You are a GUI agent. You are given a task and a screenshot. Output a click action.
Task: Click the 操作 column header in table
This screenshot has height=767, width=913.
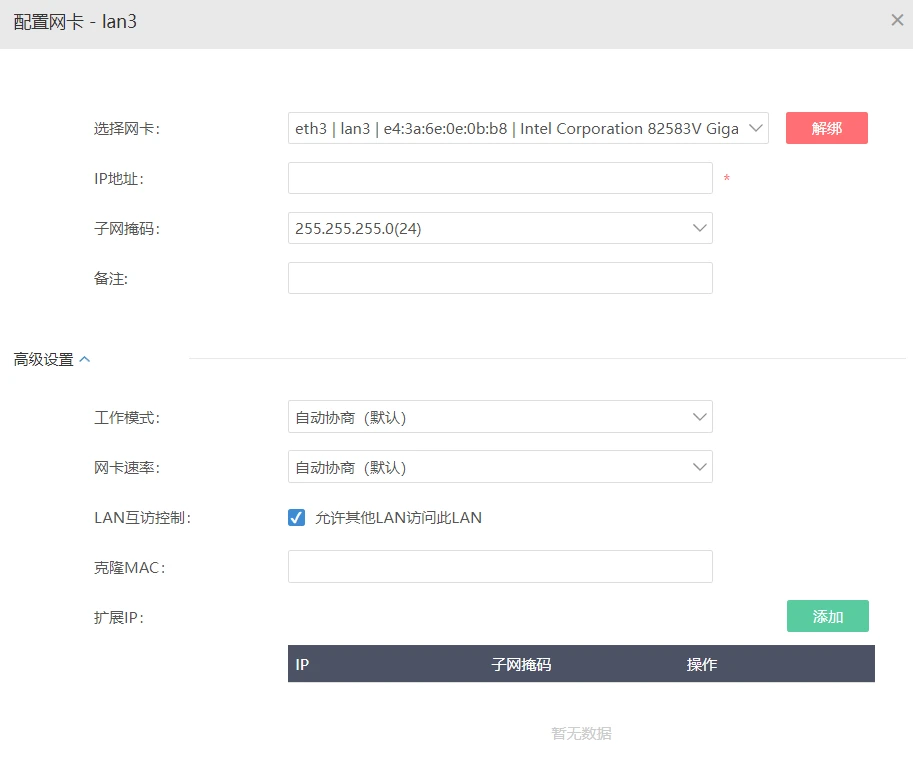click(702, 665)
